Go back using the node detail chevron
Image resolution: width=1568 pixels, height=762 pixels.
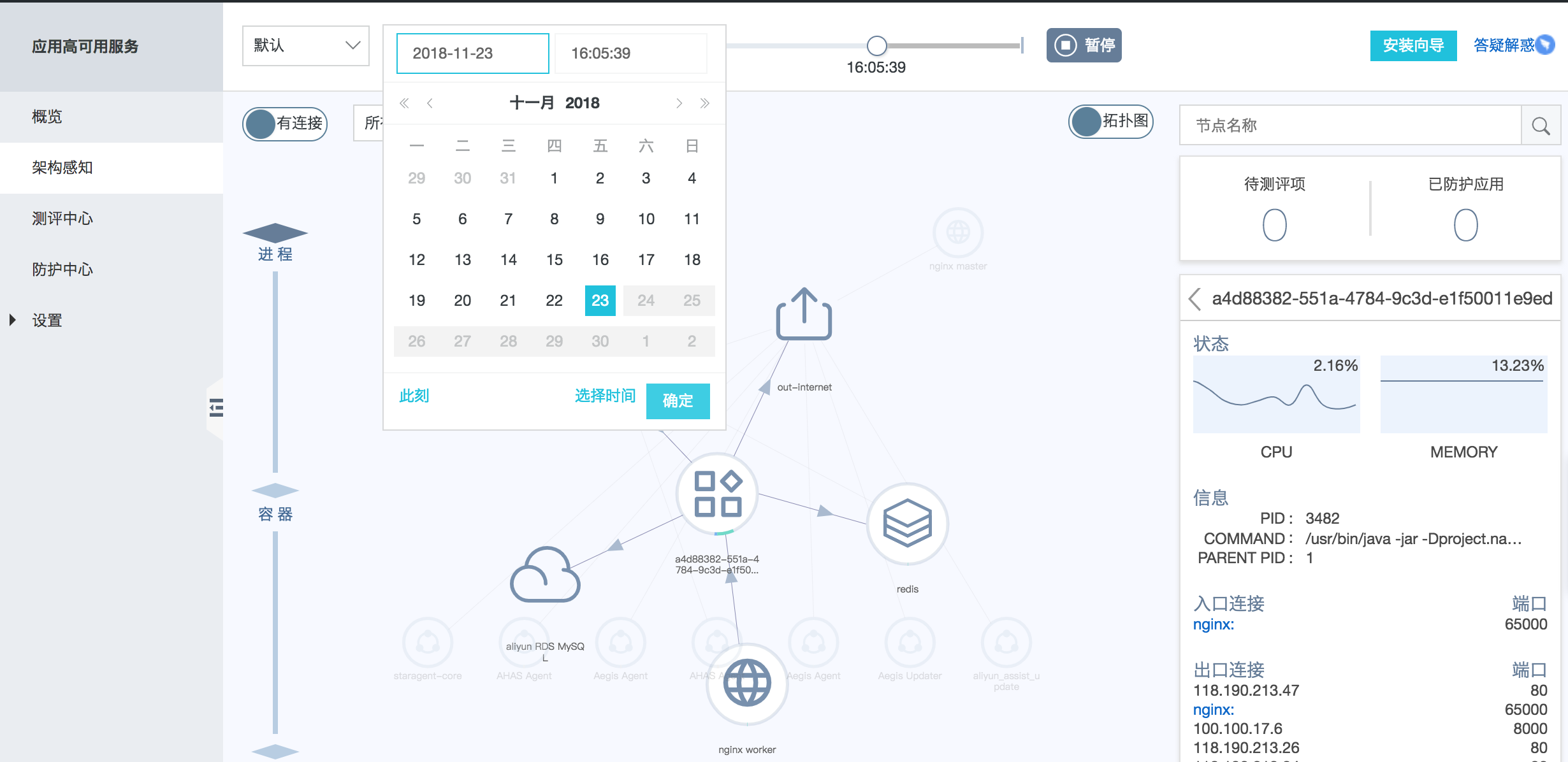point(1195,298)
